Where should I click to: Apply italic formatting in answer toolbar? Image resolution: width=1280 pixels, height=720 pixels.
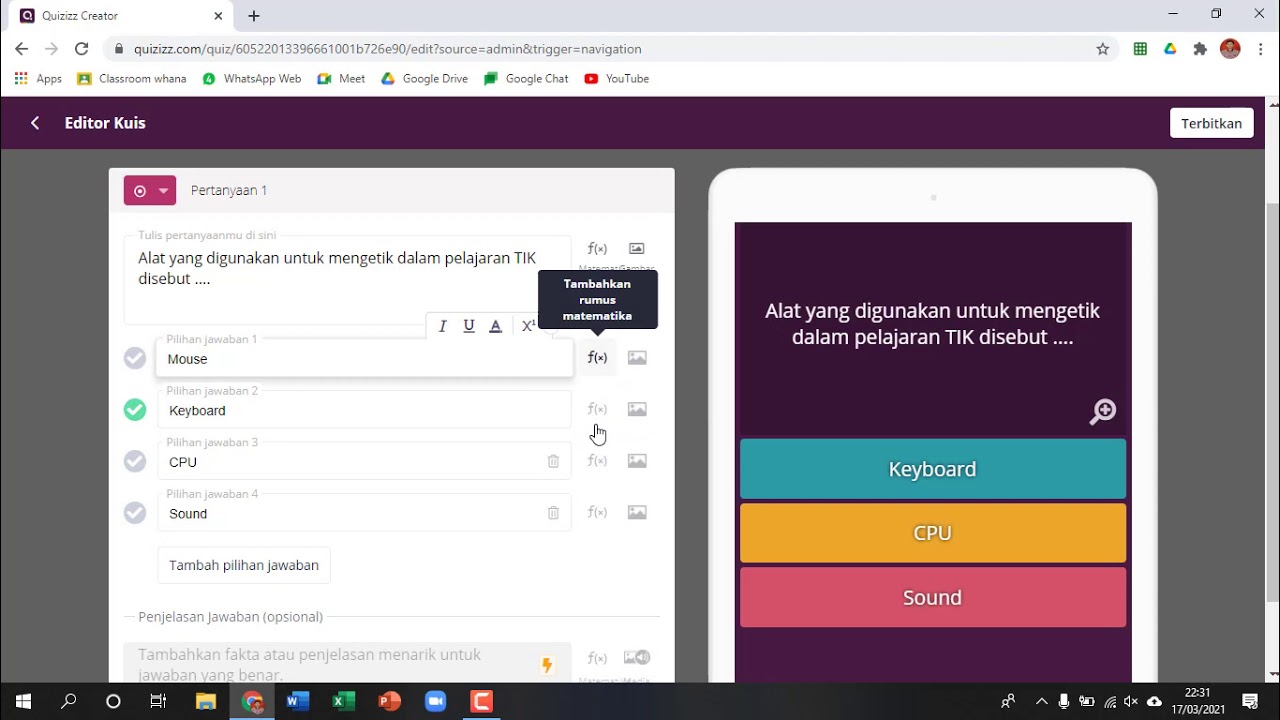443,326
